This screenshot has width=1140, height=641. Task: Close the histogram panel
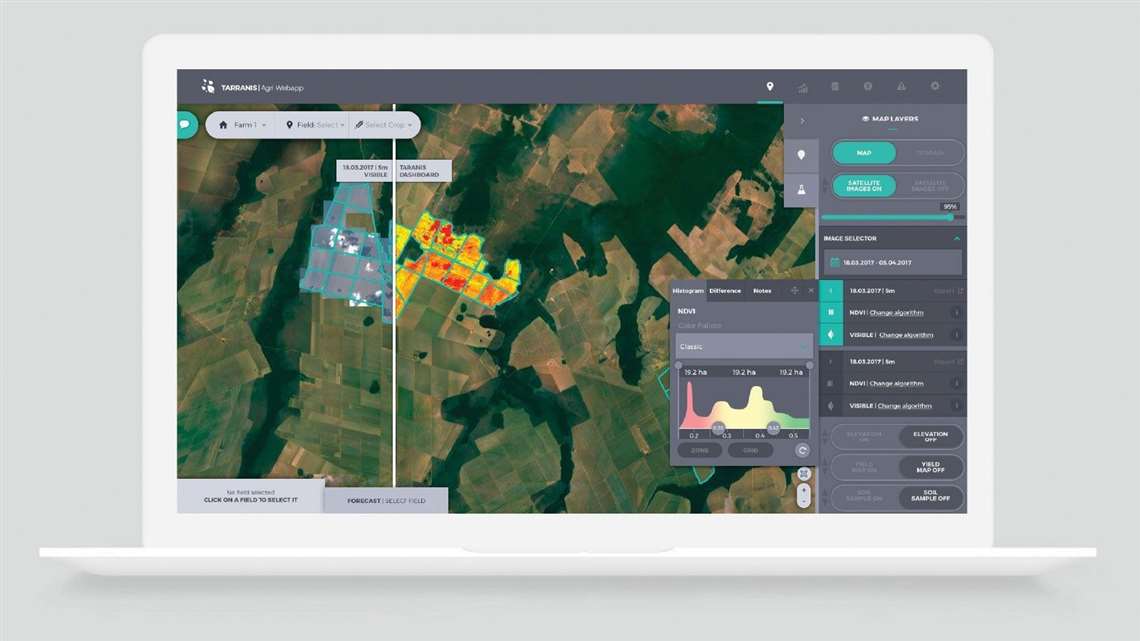point(811,291)
